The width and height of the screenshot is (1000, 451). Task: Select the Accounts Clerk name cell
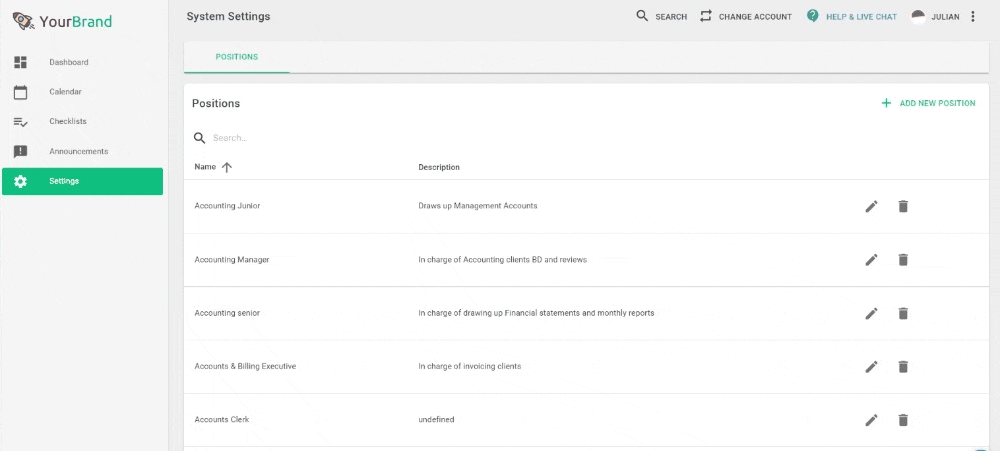coord(222,420)
